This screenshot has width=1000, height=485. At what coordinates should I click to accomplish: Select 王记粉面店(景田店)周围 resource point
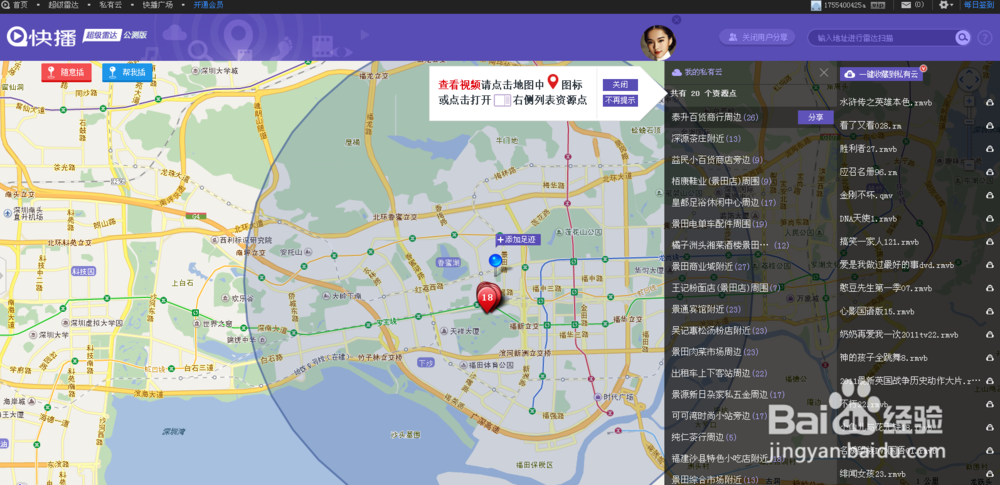click(x=726, y=288)
